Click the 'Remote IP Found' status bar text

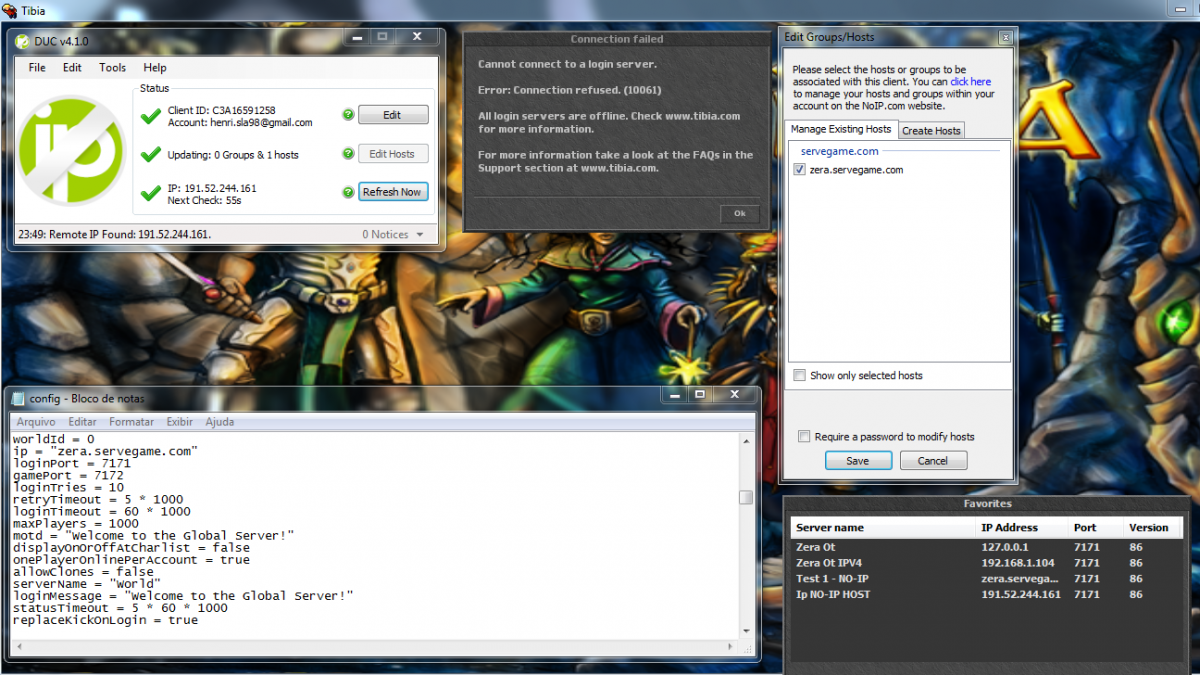click(x=114, y=235)
